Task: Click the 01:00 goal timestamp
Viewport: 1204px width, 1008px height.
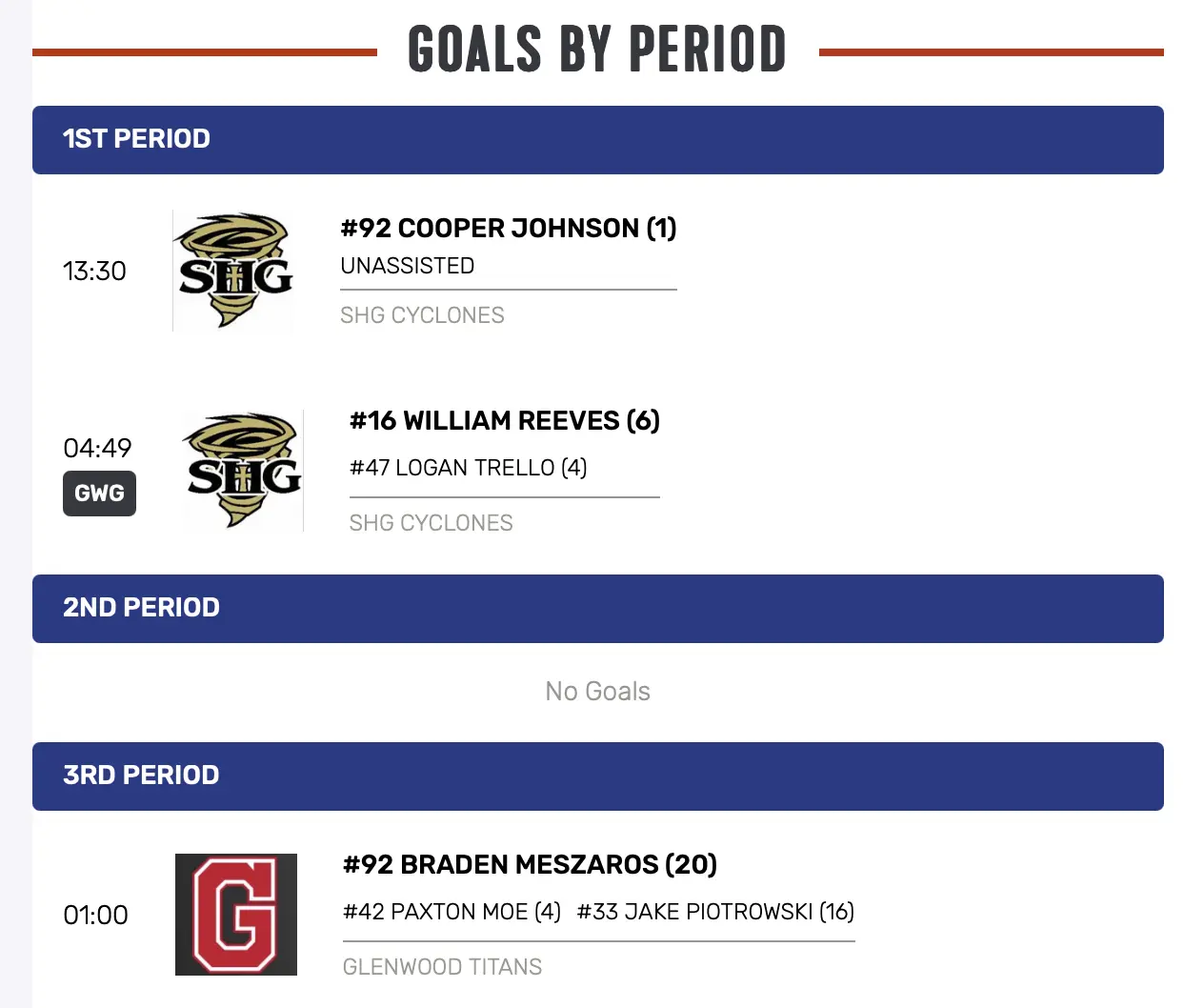Action: click(x=95, y=916)
